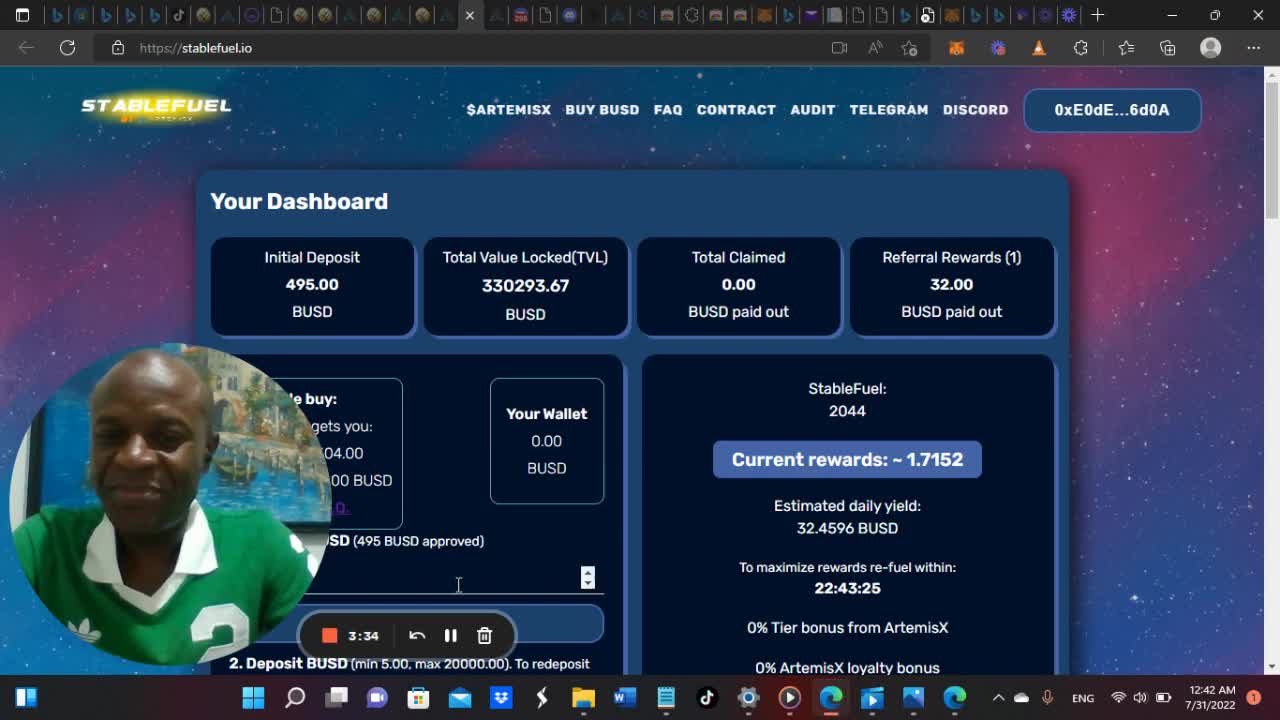Click the Total Value Locked 330293.67 card
The width and height of the screenshot is (1280, 720).
525,286
